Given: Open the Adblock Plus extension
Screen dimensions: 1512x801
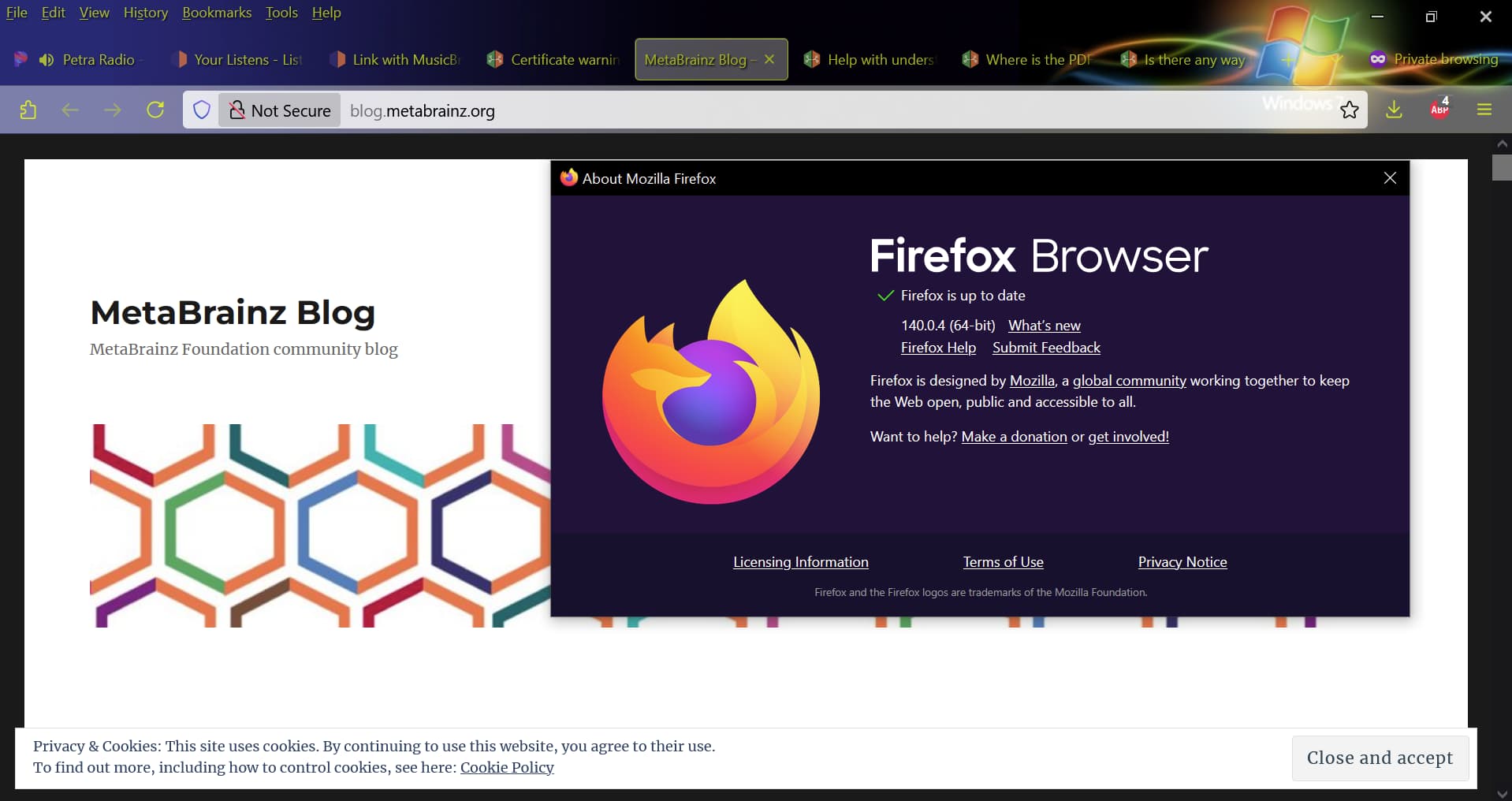Looking at the screenshot, I should (1439, 109).
